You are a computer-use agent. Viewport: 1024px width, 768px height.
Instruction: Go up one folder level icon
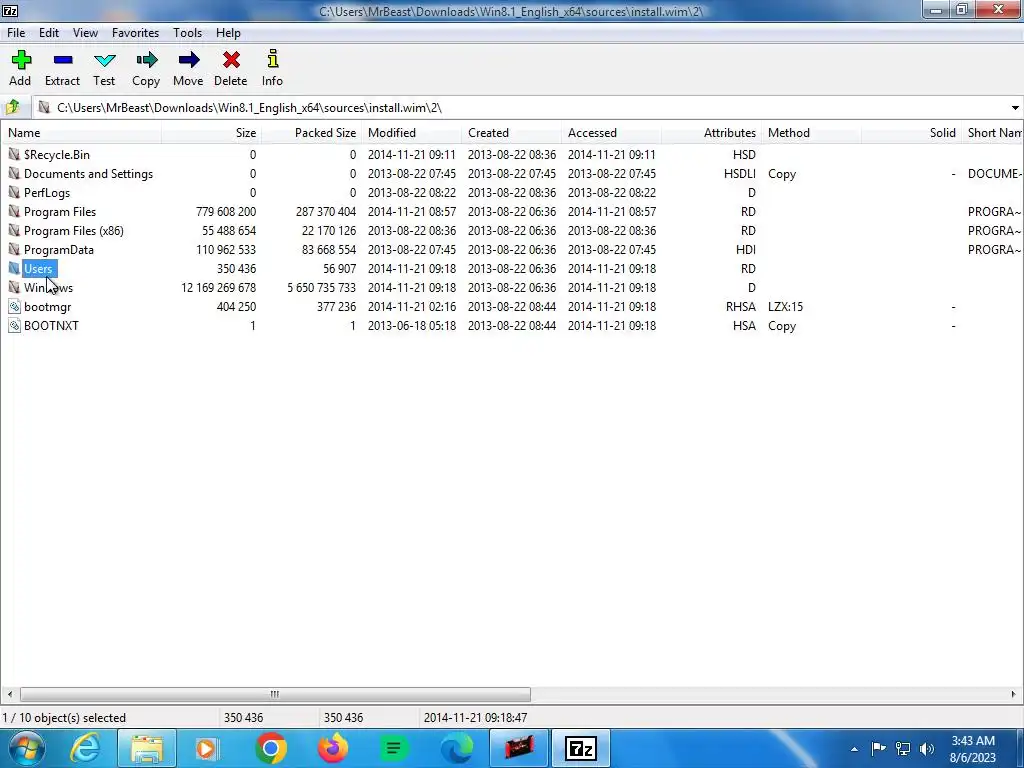click(x=12, y=107)
